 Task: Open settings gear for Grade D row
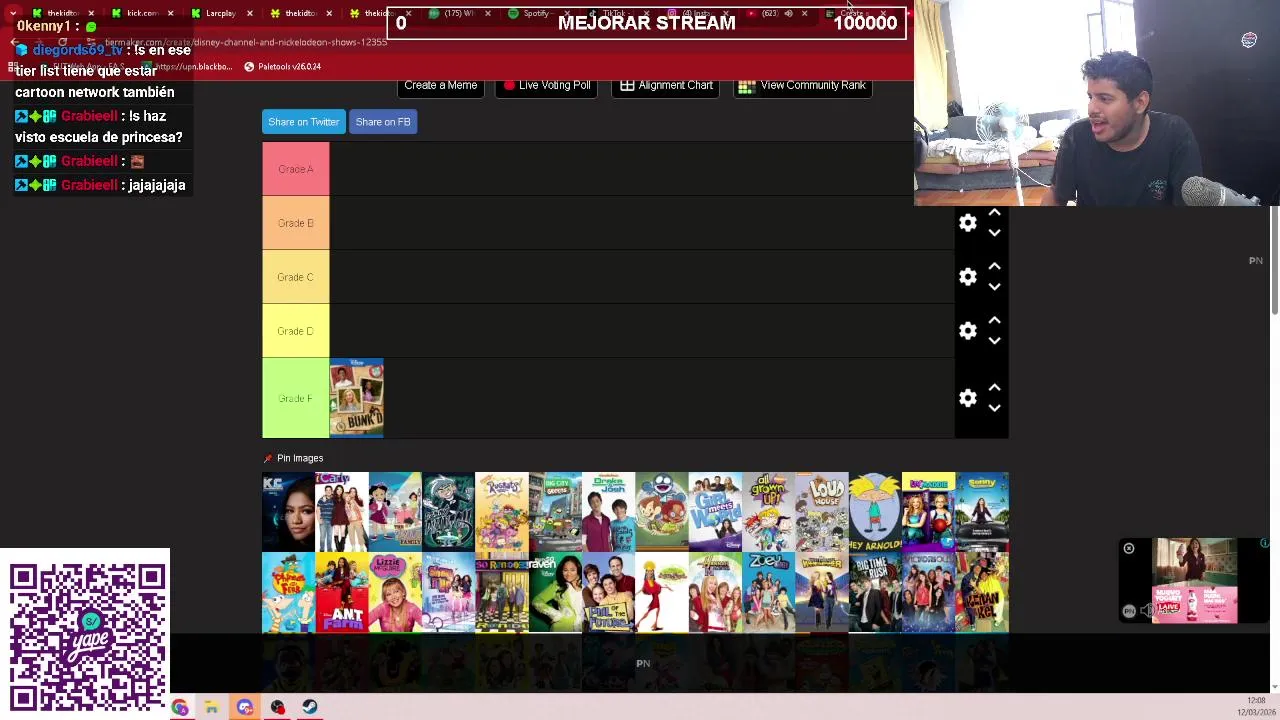(x=967, y=331)
